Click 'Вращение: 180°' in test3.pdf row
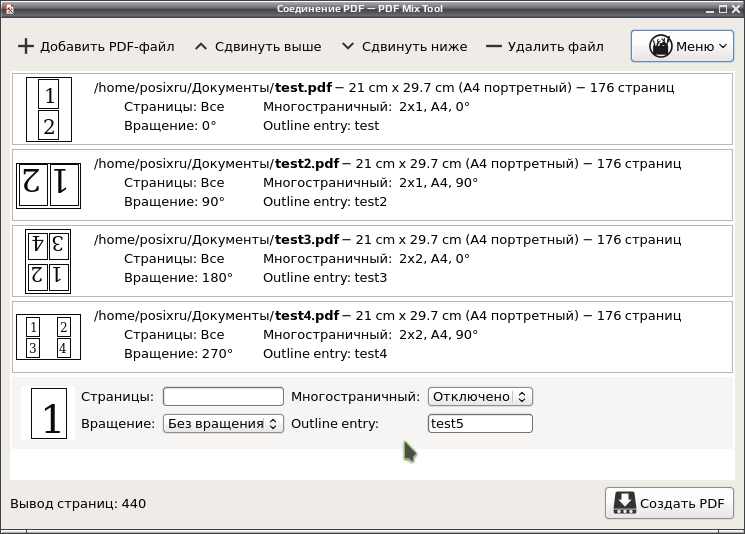The image size is (745, 534). (178, 277)
